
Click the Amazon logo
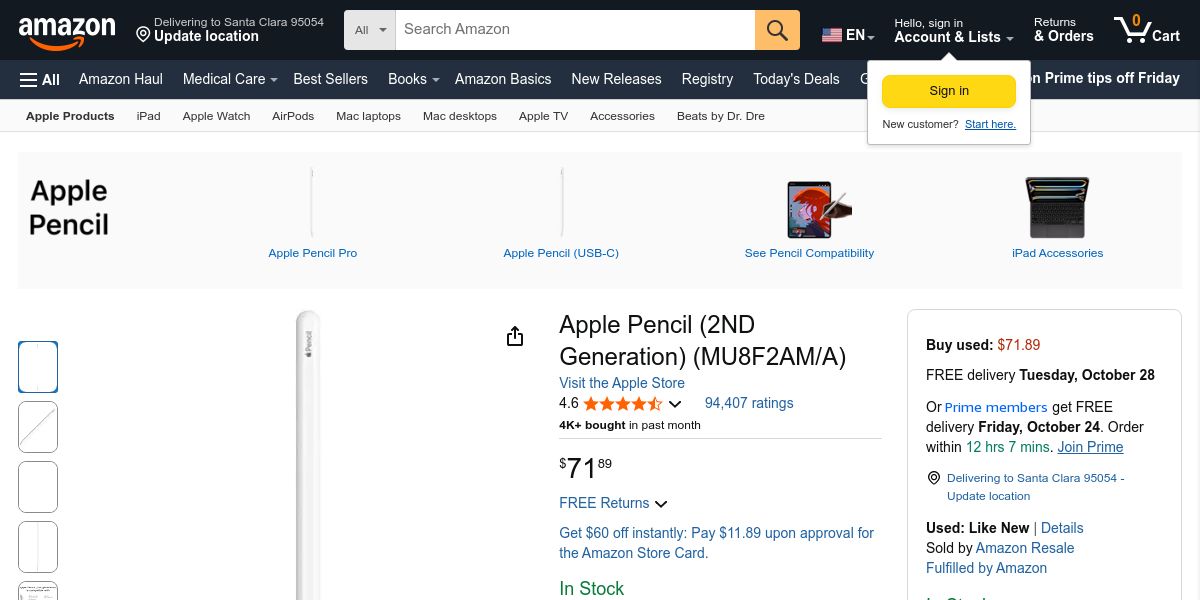(67, 31)
